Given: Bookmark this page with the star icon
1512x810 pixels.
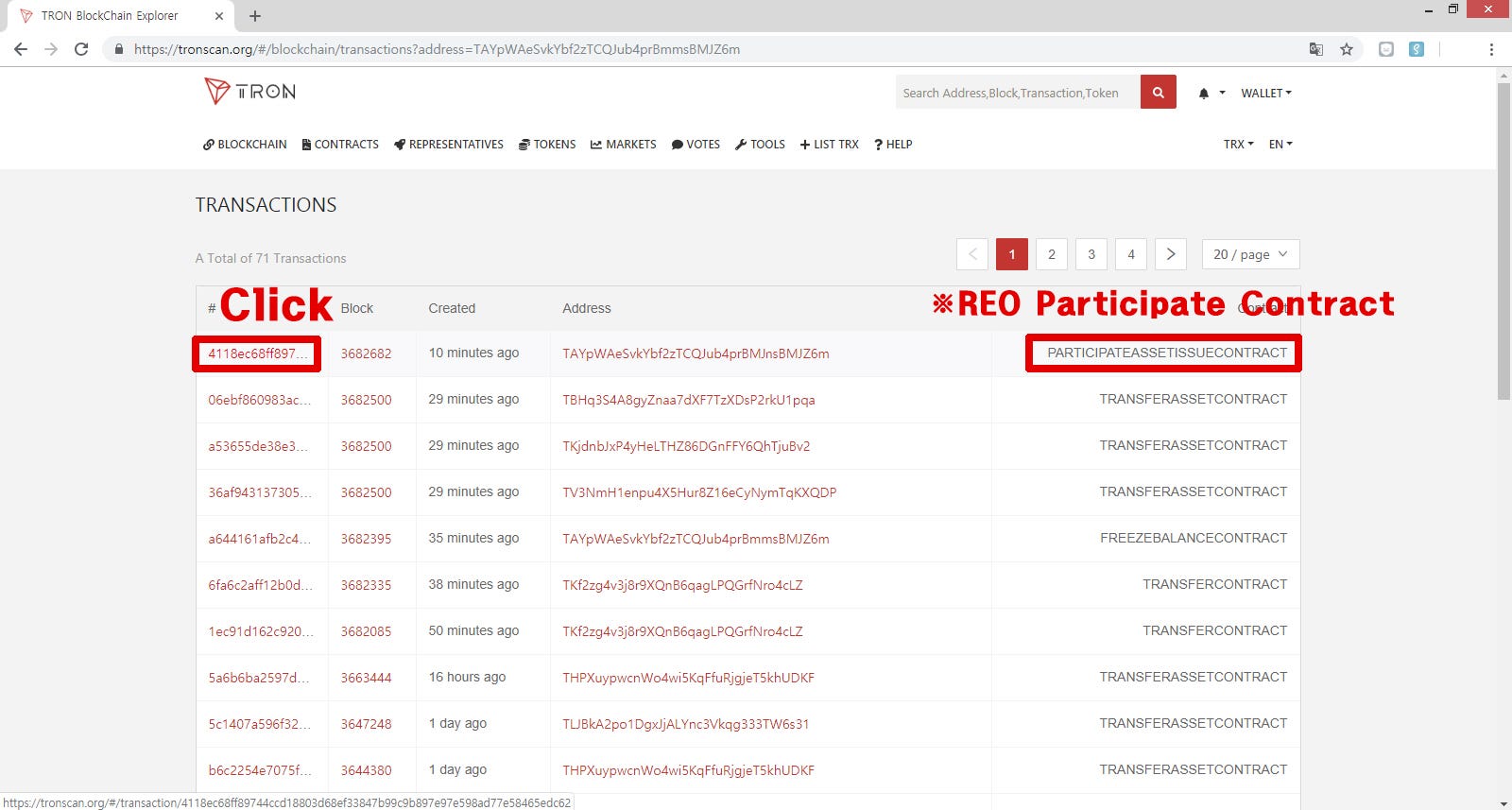Looking at the screenshot, I should (1347, 49).
